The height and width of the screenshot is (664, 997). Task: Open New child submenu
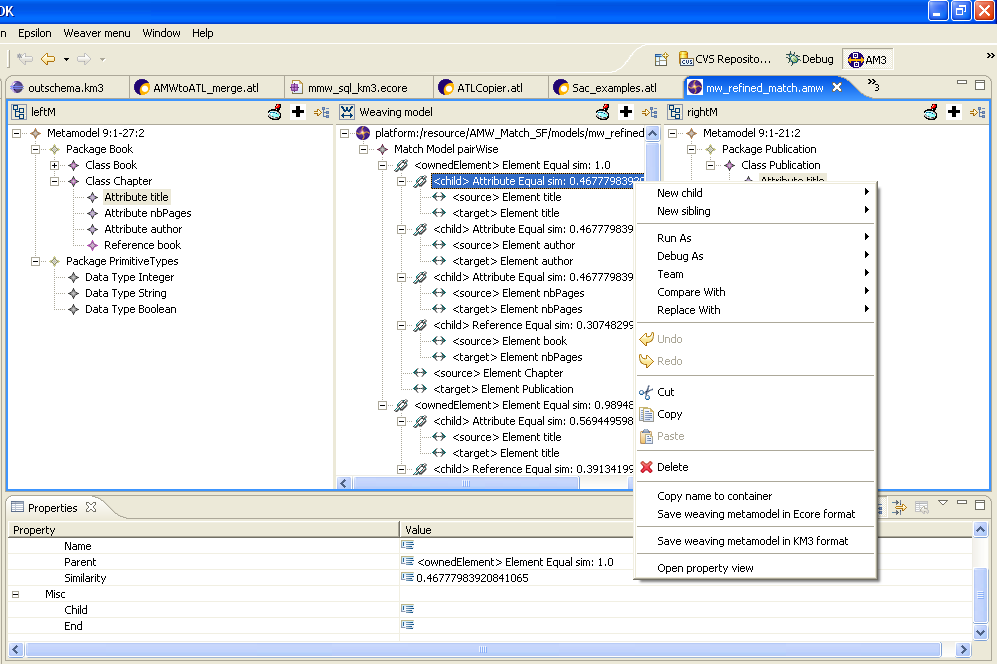tap(755, 193)
